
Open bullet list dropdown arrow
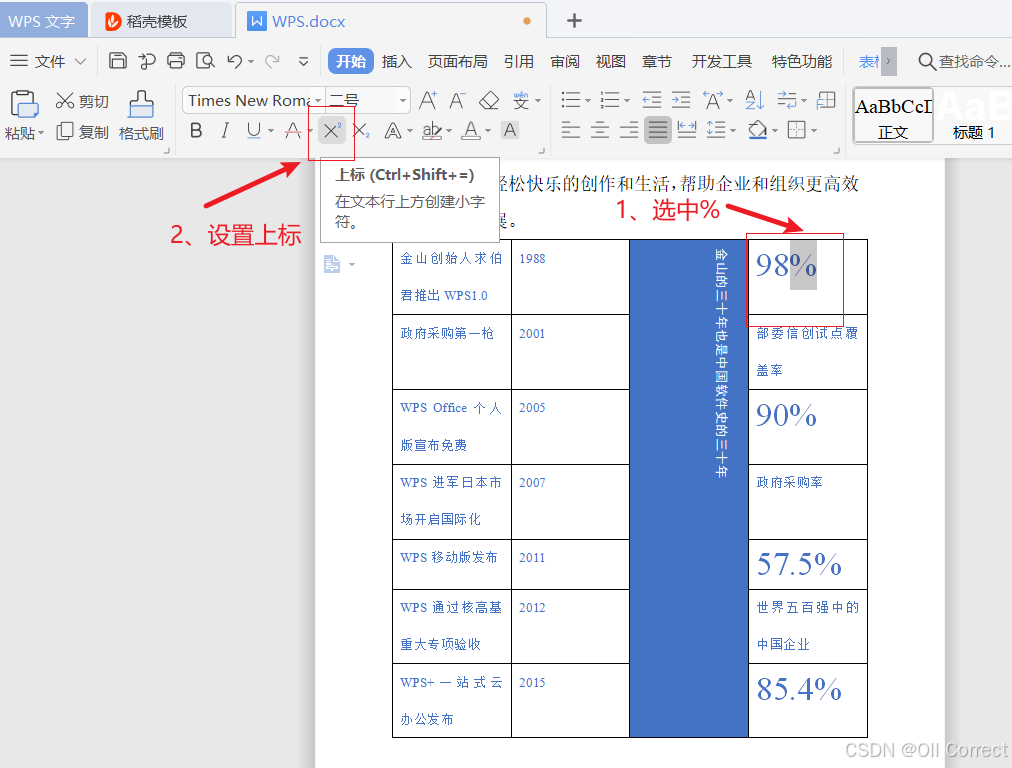coord(587,101)
